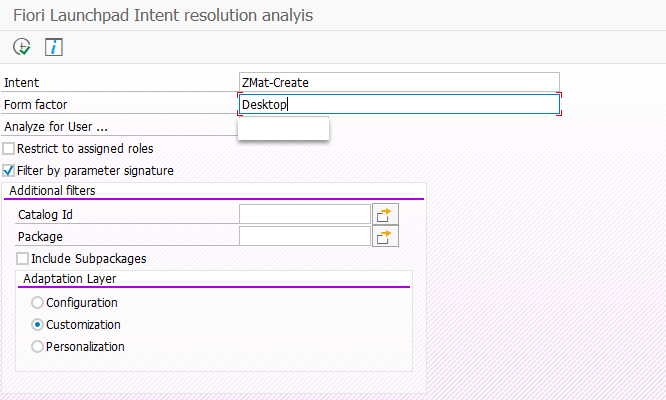This screenshot has width=666, height=400.
Task: Click the empty suggestion popup below Form factor
Action: tap(283, 128)
